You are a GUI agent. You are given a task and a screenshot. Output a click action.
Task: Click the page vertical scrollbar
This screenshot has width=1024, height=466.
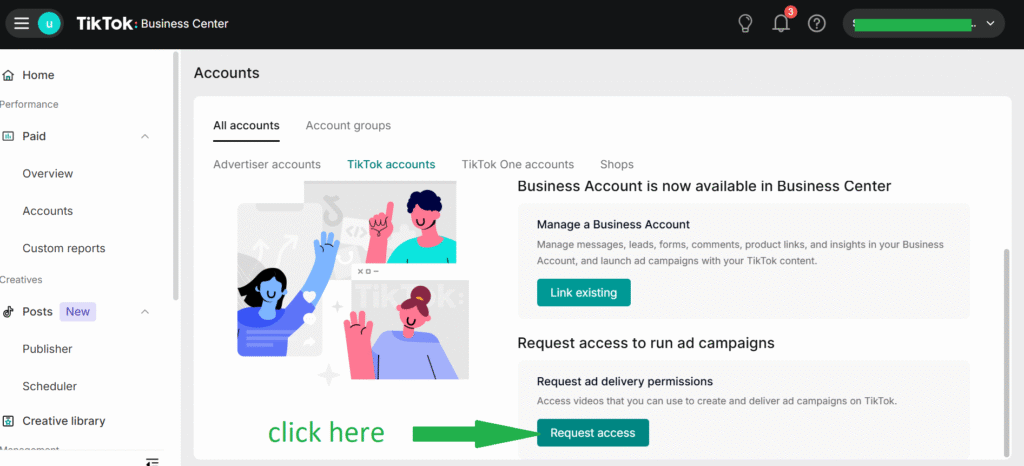point(1006,350)
